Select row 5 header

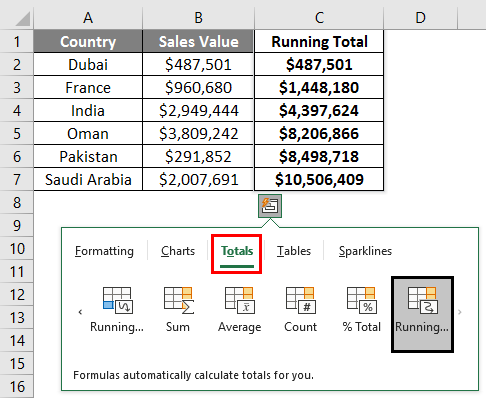pyautogui.click(x=17, y=133)
